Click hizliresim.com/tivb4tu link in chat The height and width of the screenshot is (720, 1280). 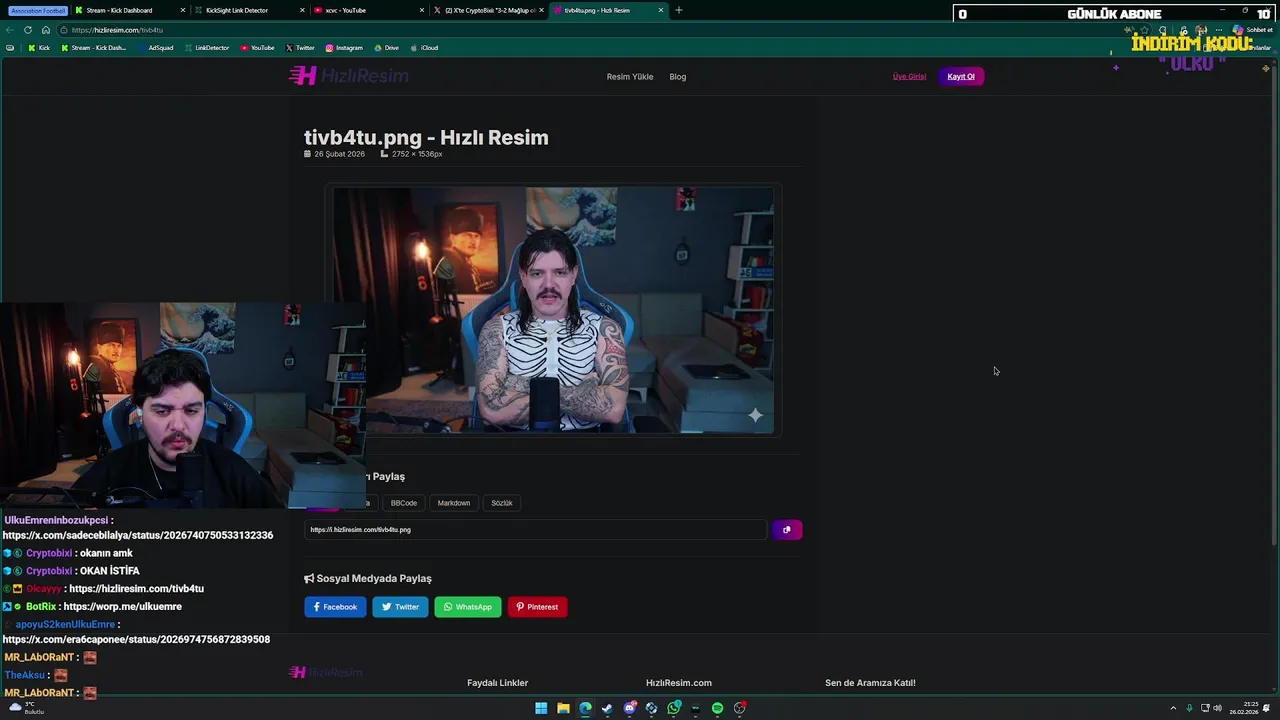tap(136, 589)
